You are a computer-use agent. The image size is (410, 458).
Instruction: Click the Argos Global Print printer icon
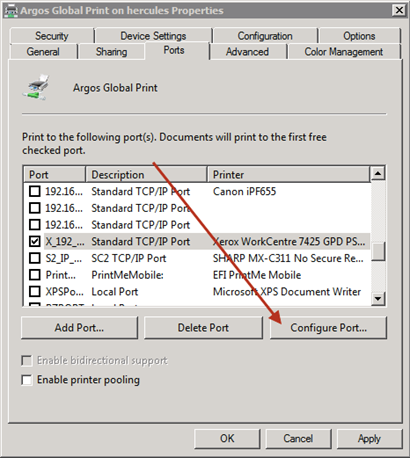[36, 87]
